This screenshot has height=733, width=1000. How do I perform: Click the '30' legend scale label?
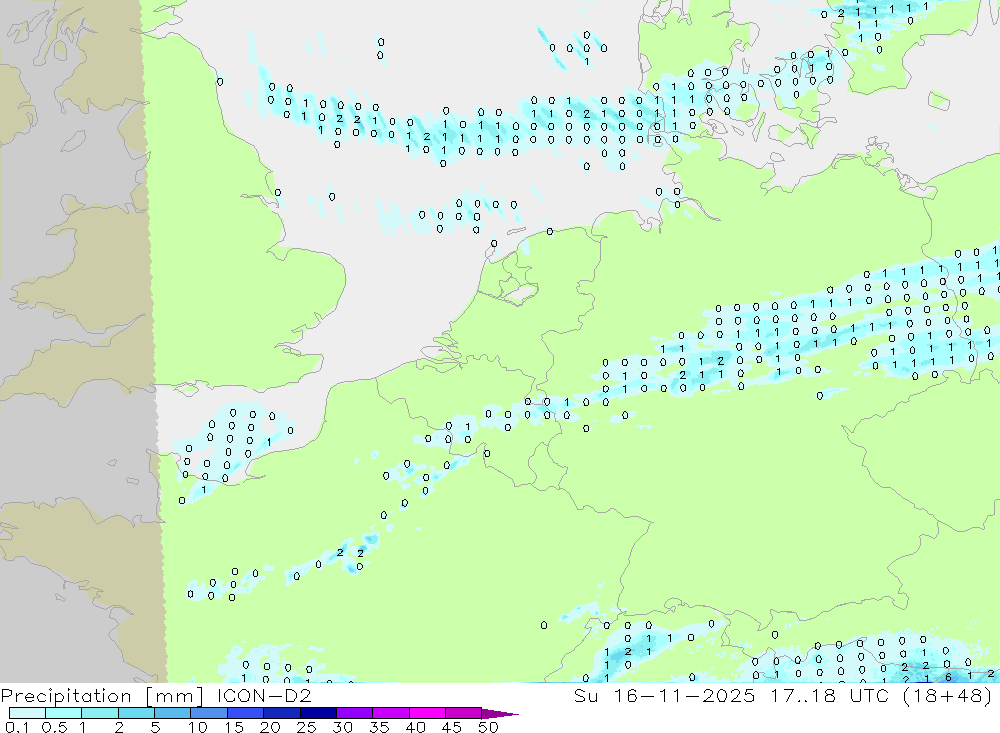coord(342,727)
